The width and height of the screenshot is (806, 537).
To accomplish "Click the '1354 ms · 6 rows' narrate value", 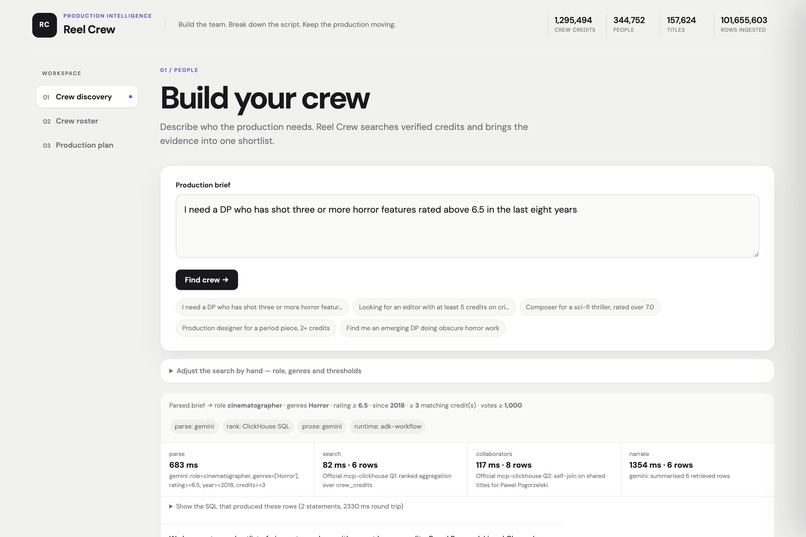I will click(661, 465).
